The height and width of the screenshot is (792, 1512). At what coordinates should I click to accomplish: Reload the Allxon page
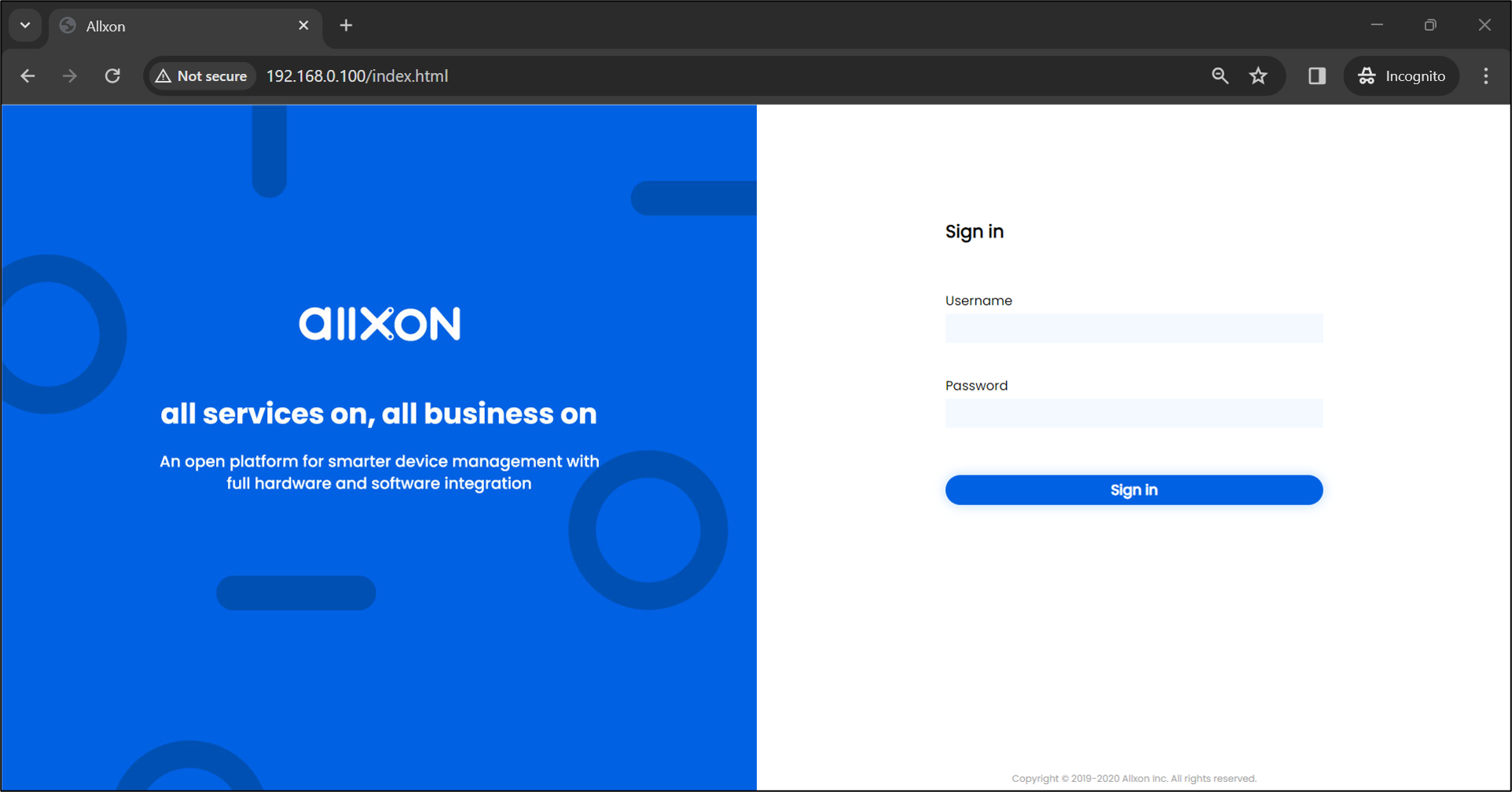point(112,76)
